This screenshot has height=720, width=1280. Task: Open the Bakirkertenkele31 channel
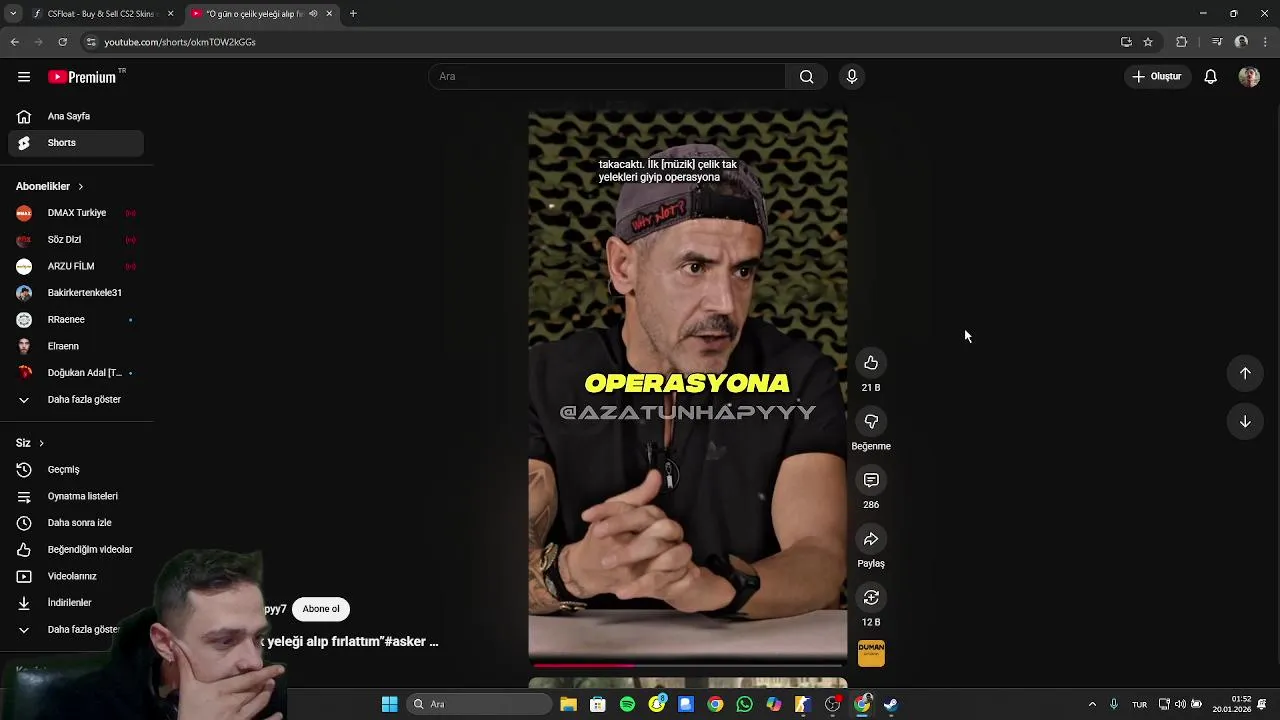76,293
